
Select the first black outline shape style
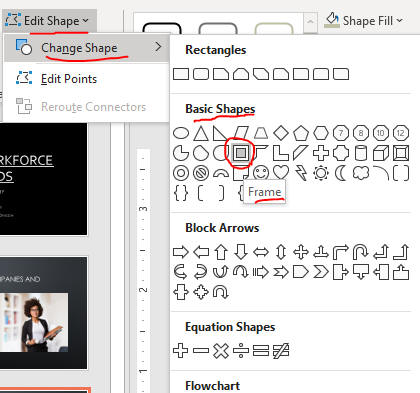point(162,28)
